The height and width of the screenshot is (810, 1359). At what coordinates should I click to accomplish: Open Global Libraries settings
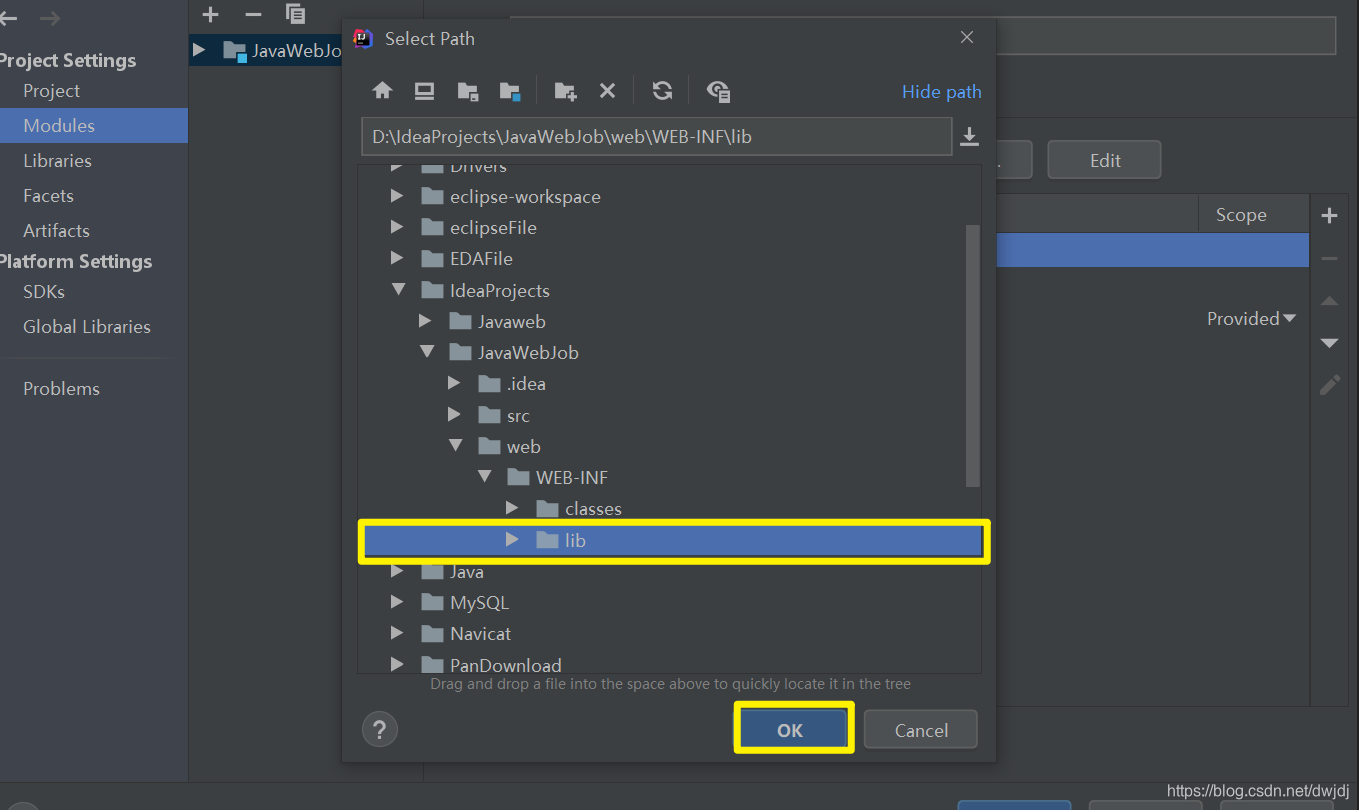pyautogui.click(x=87, y=326)
